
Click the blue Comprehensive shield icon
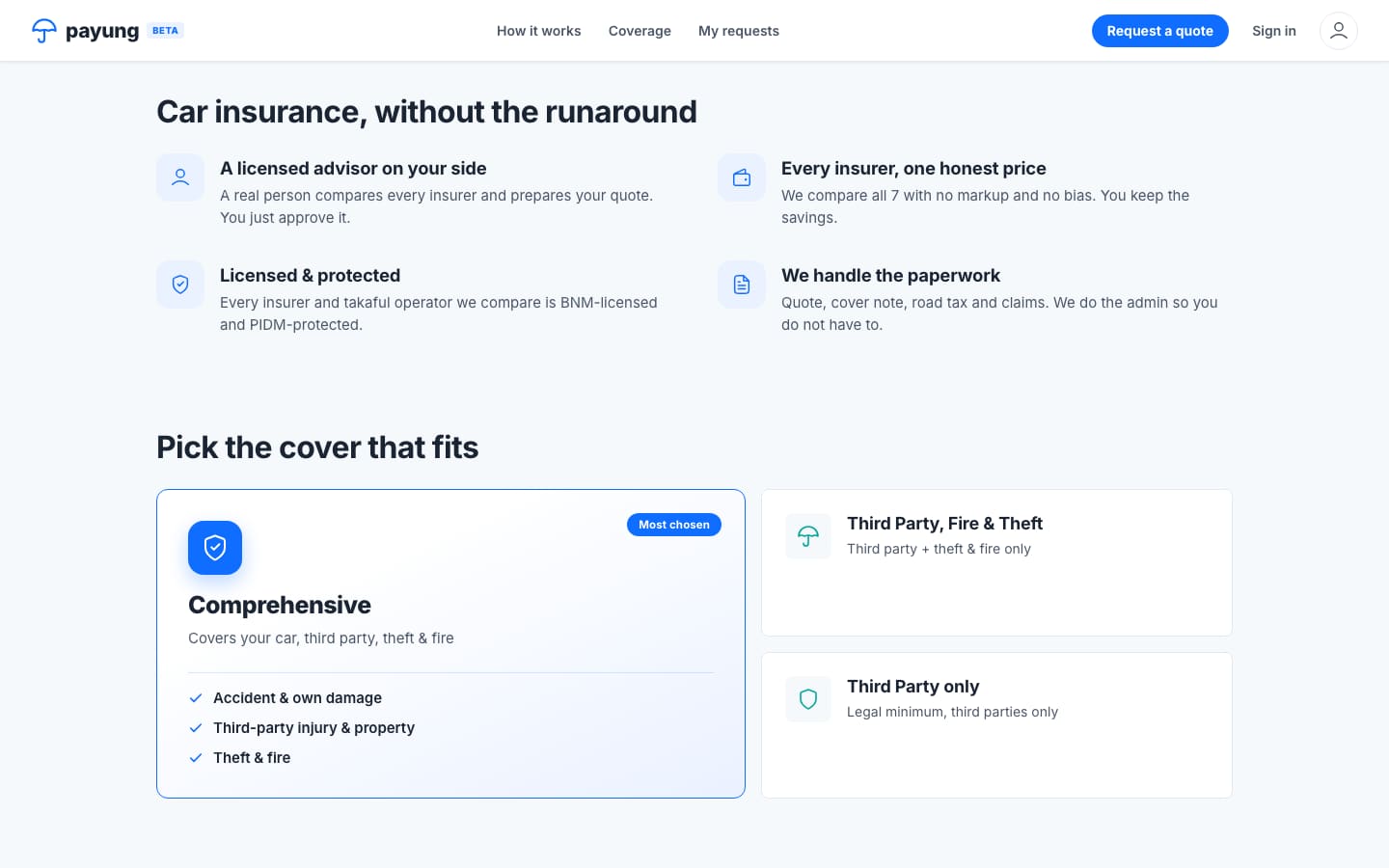click(215, 548)
